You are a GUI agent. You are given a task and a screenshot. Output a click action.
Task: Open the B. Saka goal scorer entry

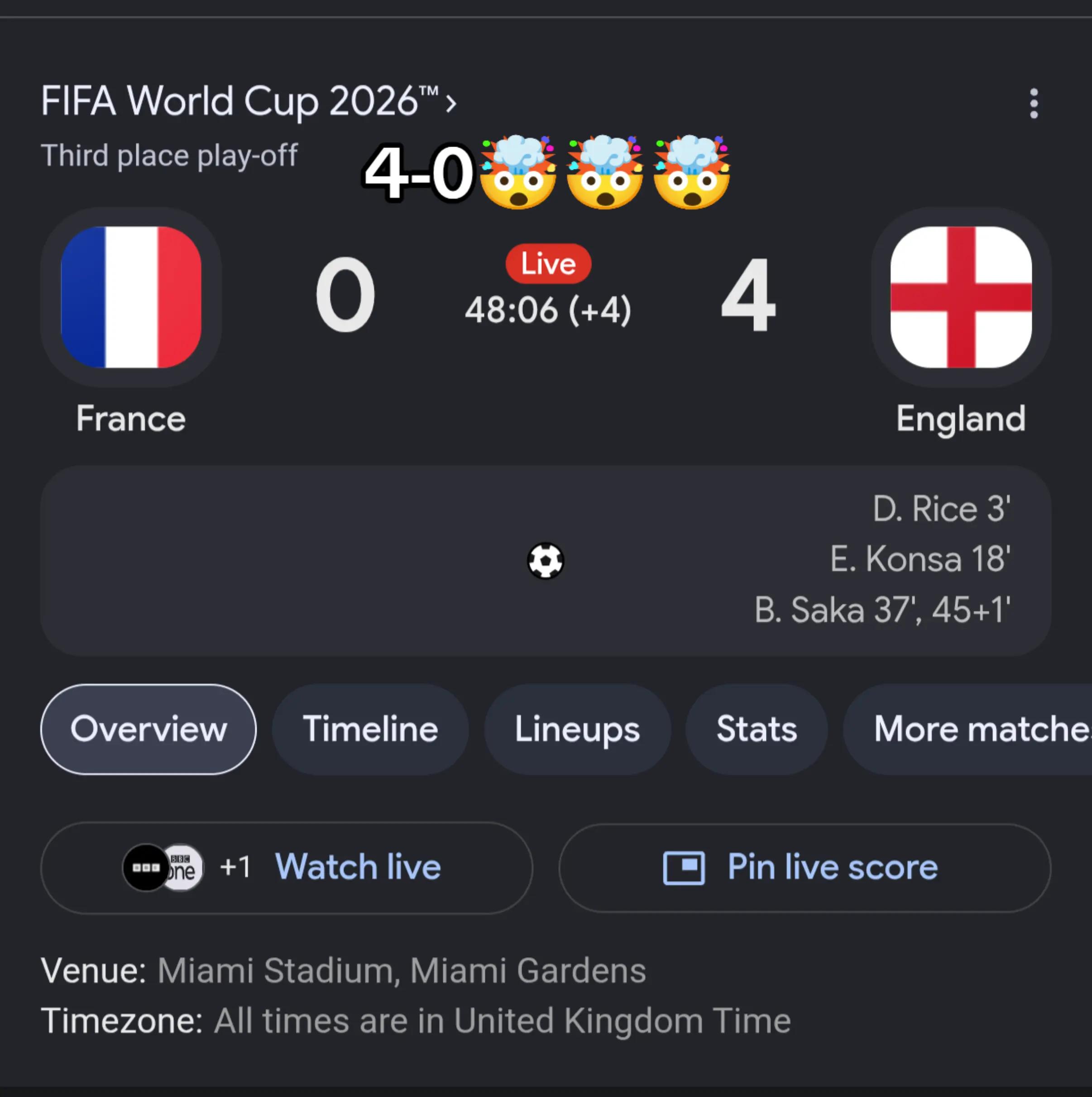point(882,610)
